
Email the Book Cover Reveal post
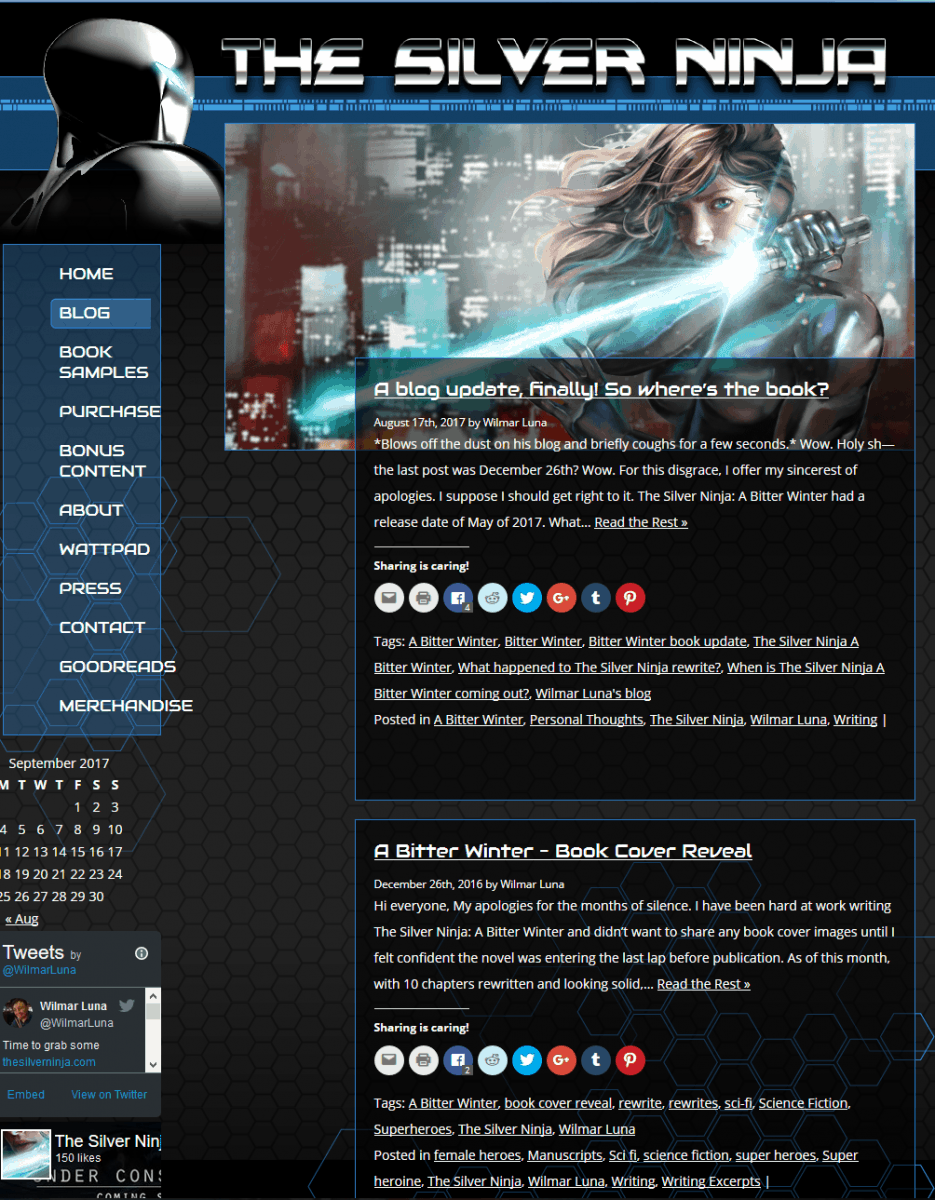(389, 1060)
